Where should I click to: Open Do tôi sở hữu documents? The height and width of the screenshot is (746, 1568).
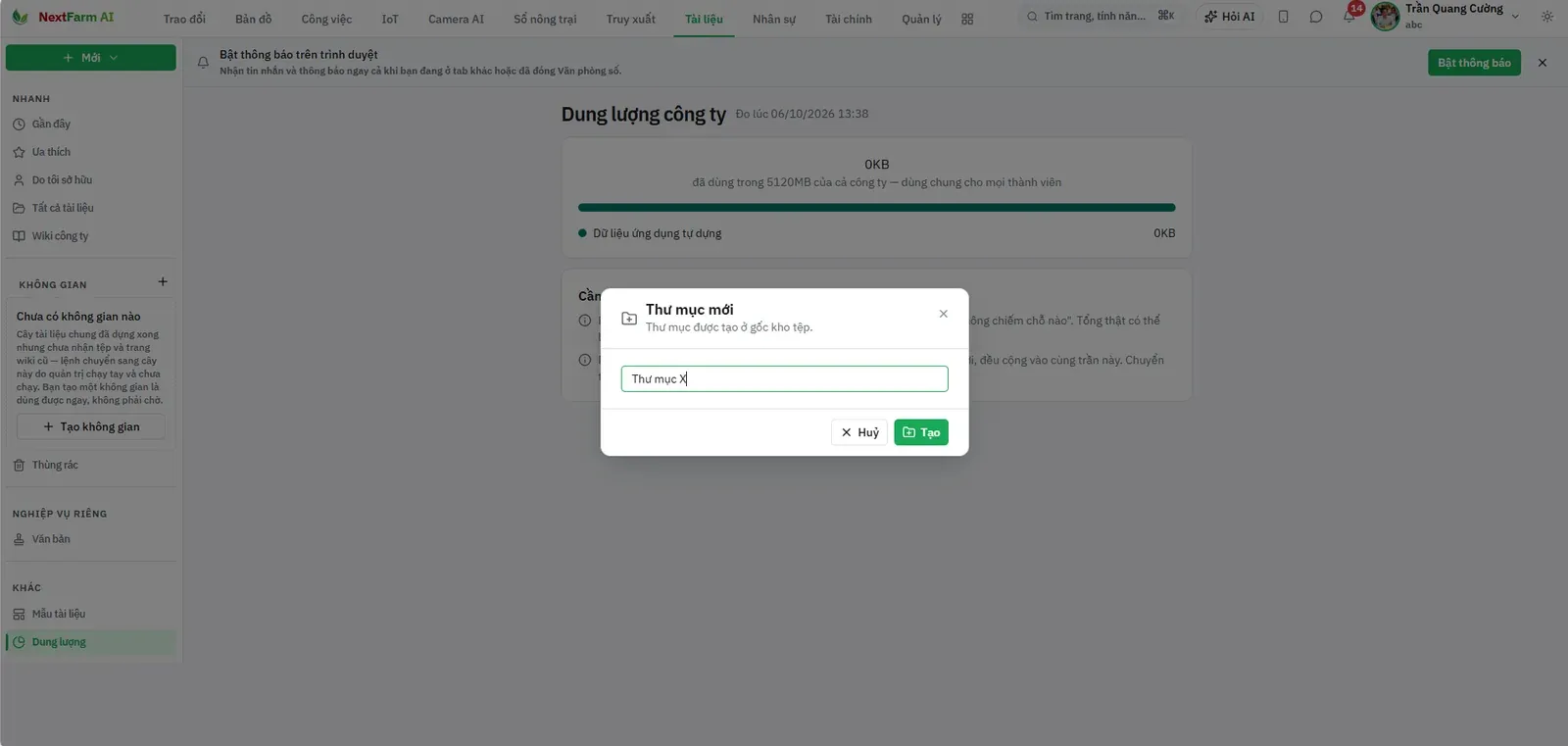click(x=91, y=180)
